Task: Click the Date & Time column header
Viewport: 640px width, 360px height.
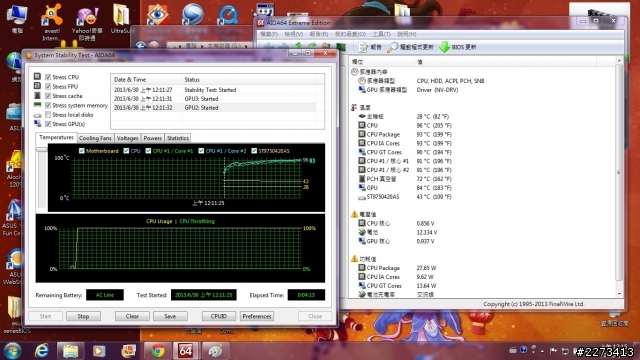Action: click(146, 80)
